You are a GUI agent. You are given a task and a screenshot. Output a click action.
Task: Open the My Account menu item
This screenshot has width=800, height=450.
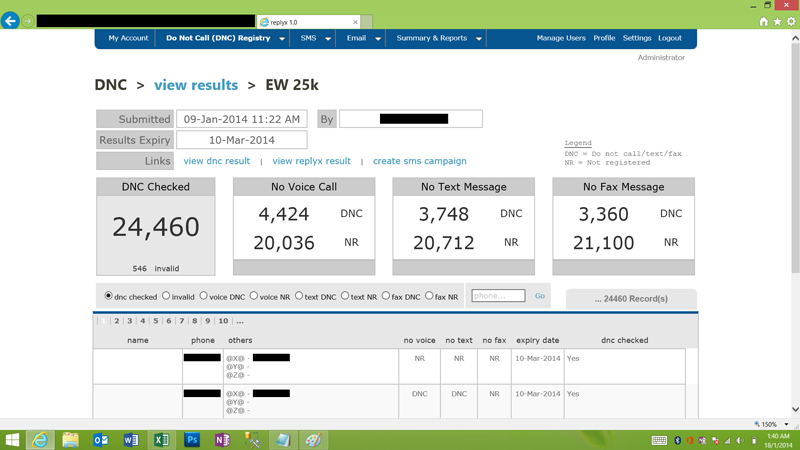point(128,38)
